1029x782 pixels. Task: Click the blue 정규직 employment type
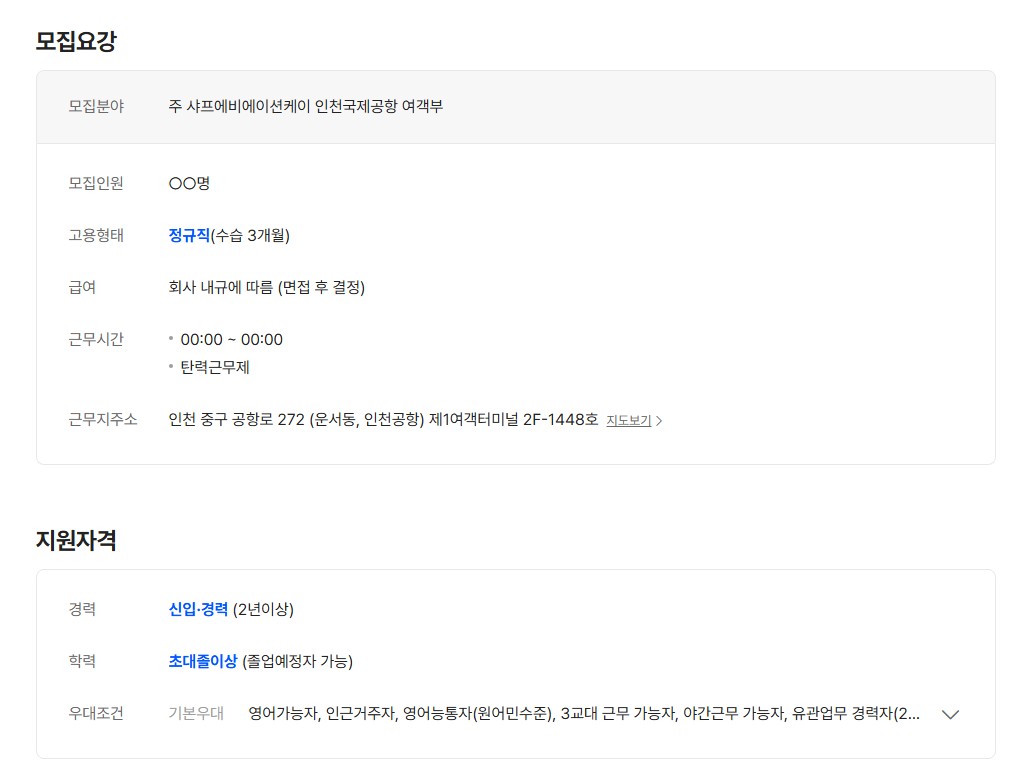tap(189, 236)
